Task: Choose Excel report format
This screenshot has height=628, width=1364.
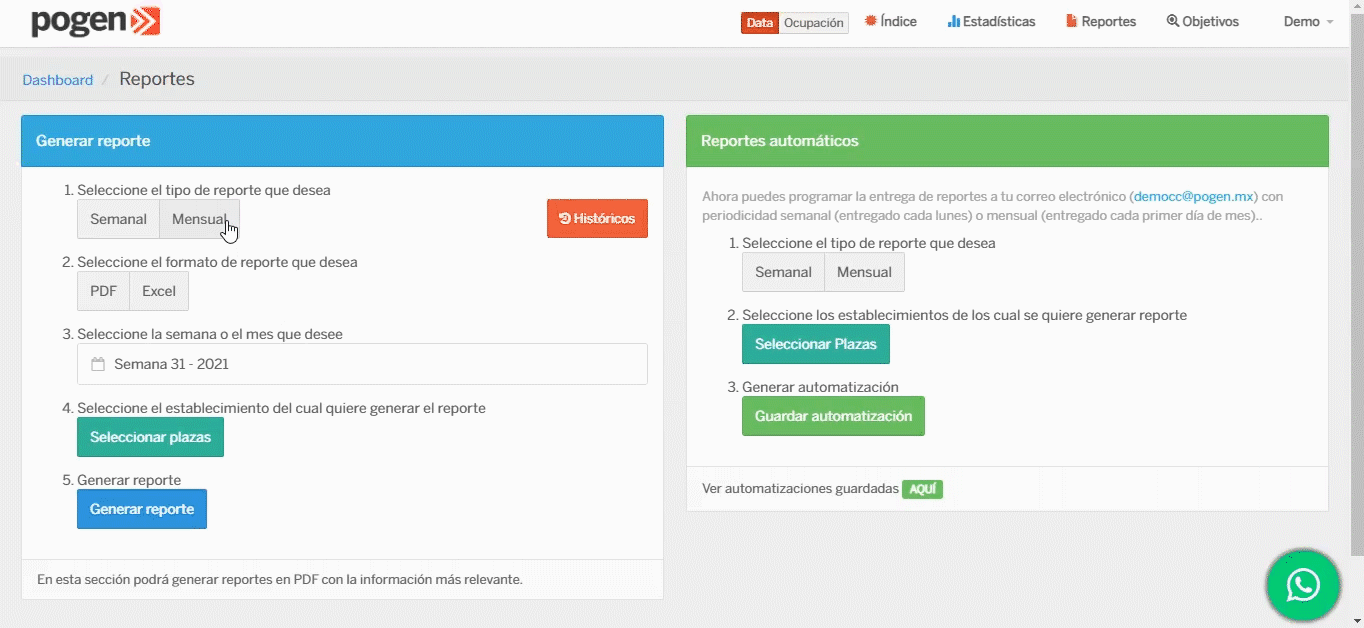Action: [158, 292]
